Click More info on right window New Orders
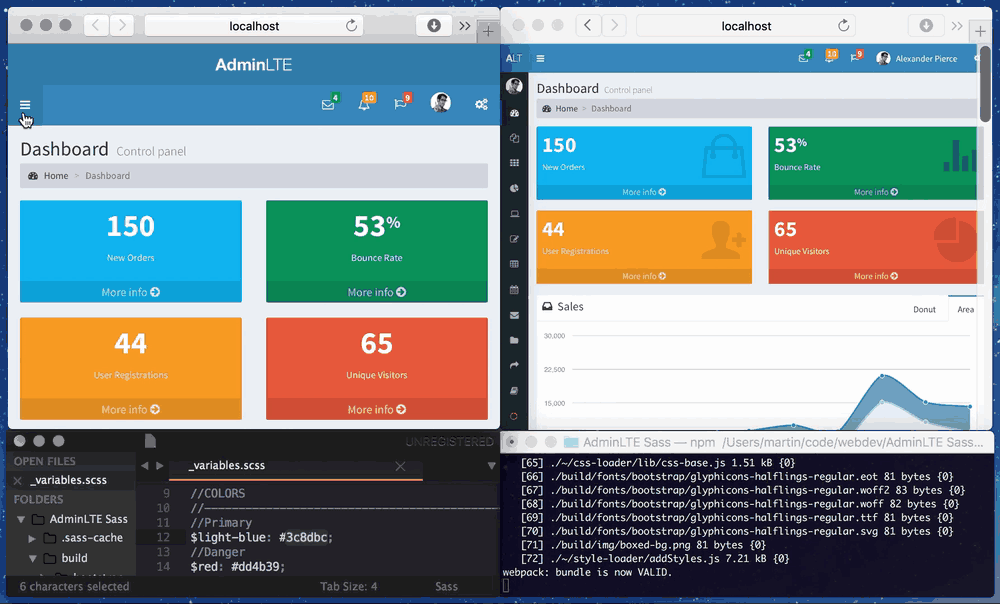The image size is (1000, 604). click(x=644, y=192)
